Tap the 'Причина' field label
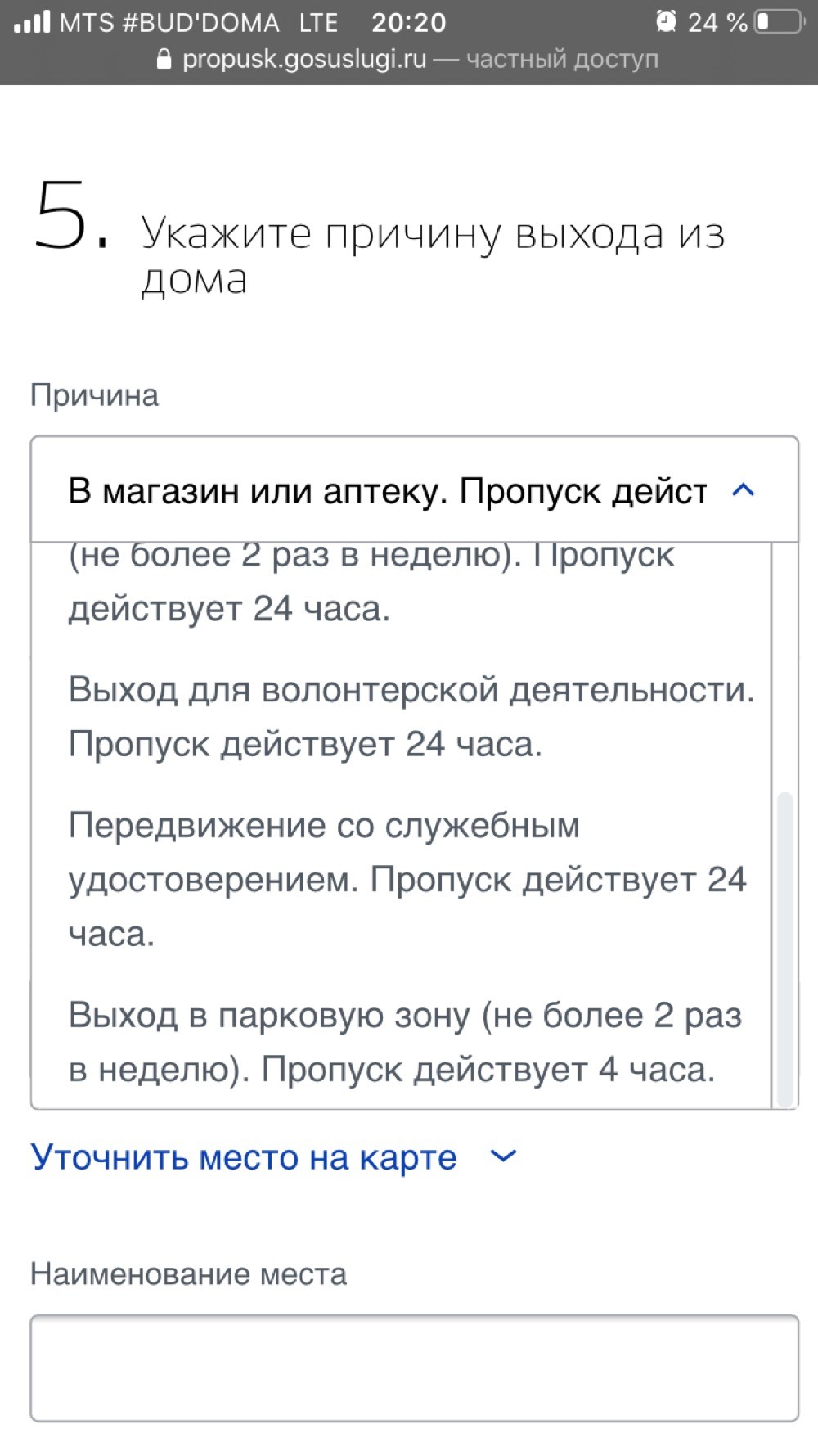Viewport: 818px width, 1456px height. click(95, 395)
